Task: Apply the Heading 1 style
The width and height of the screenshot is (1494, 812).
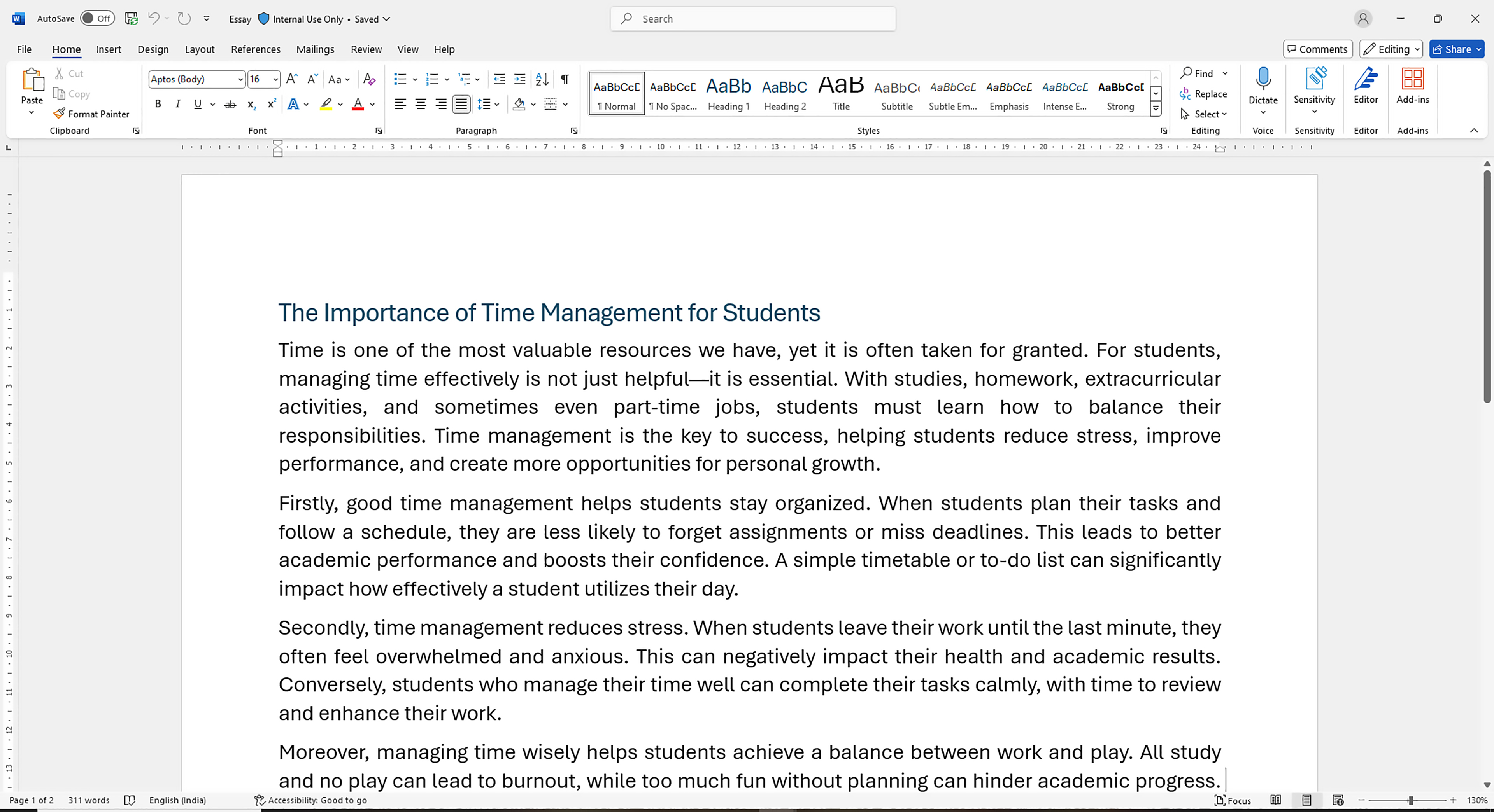Action: 728,94
